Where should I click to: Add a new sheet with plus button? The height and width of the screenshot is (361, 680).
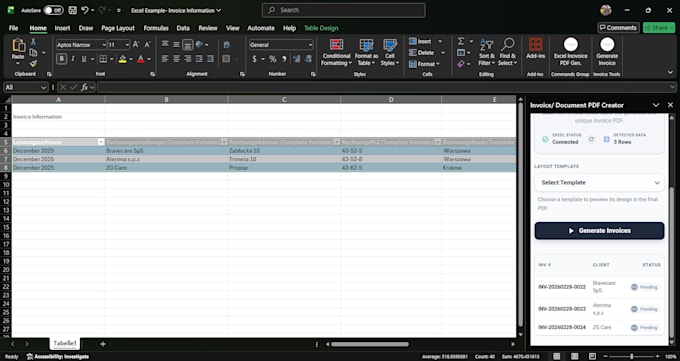click(x=103, y=344)
